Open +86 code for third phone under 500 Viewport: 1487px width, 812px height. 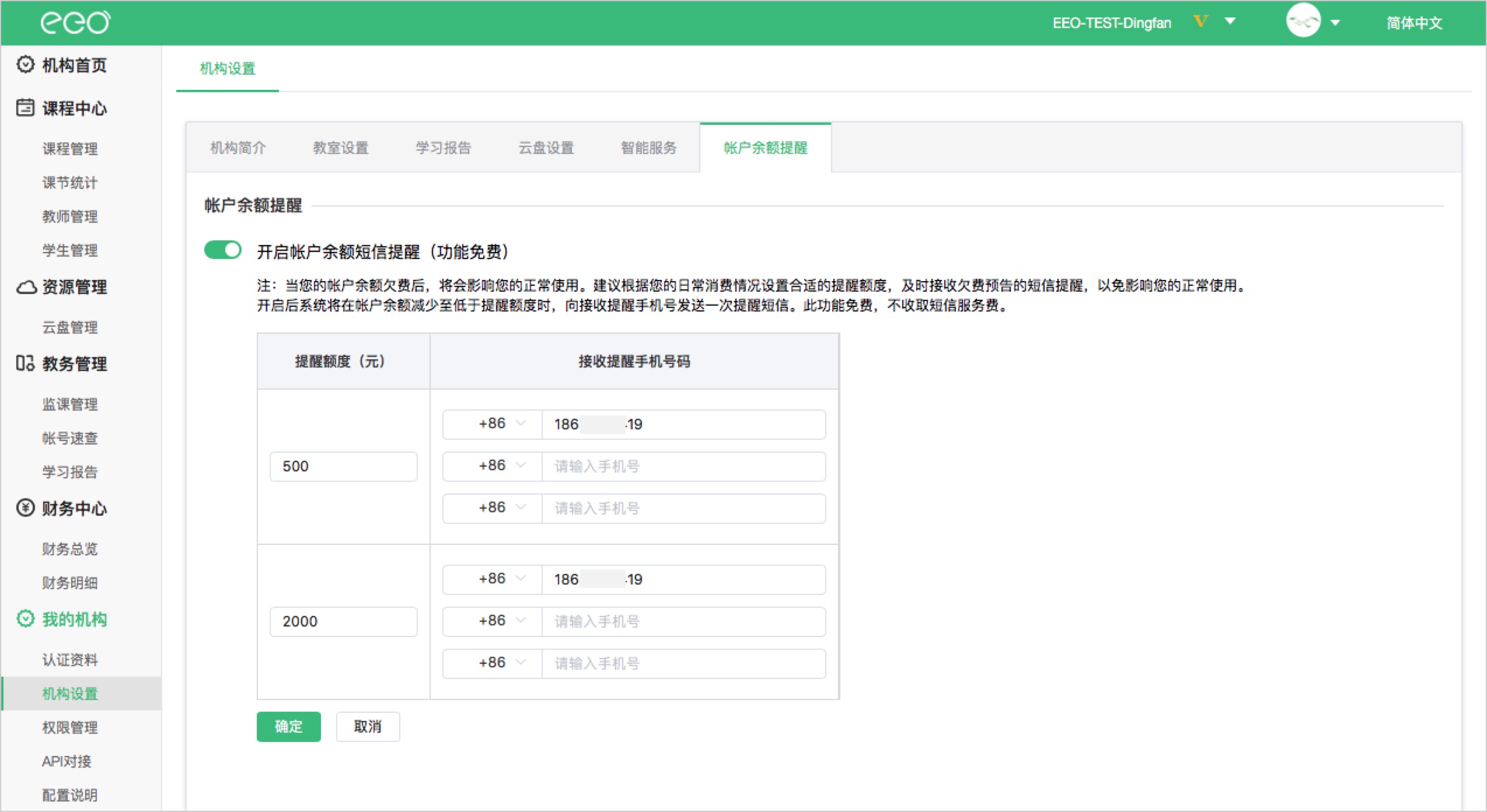click(x=493, y=508)
